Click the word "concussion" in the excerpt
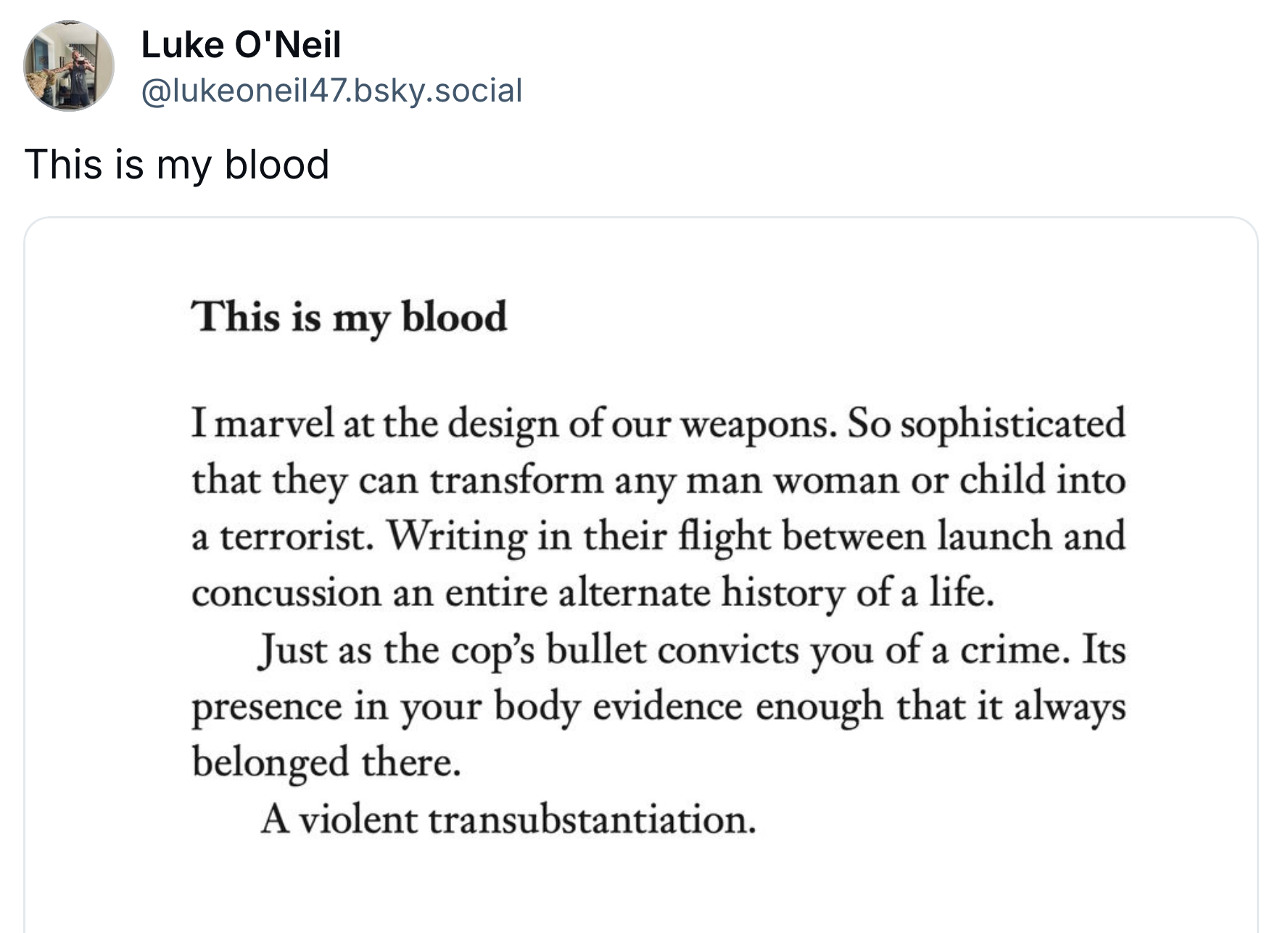Screen dimensions: 1288x933 286,593
